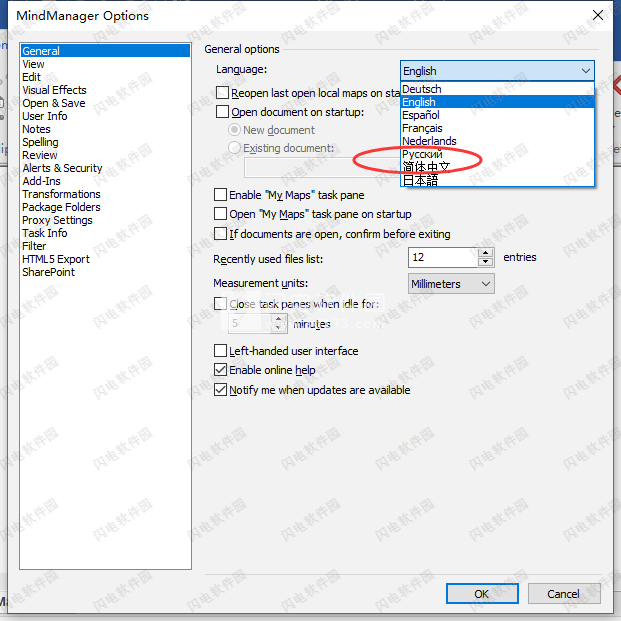
Task: Pick Español from the language list
Action: [497, 115]
